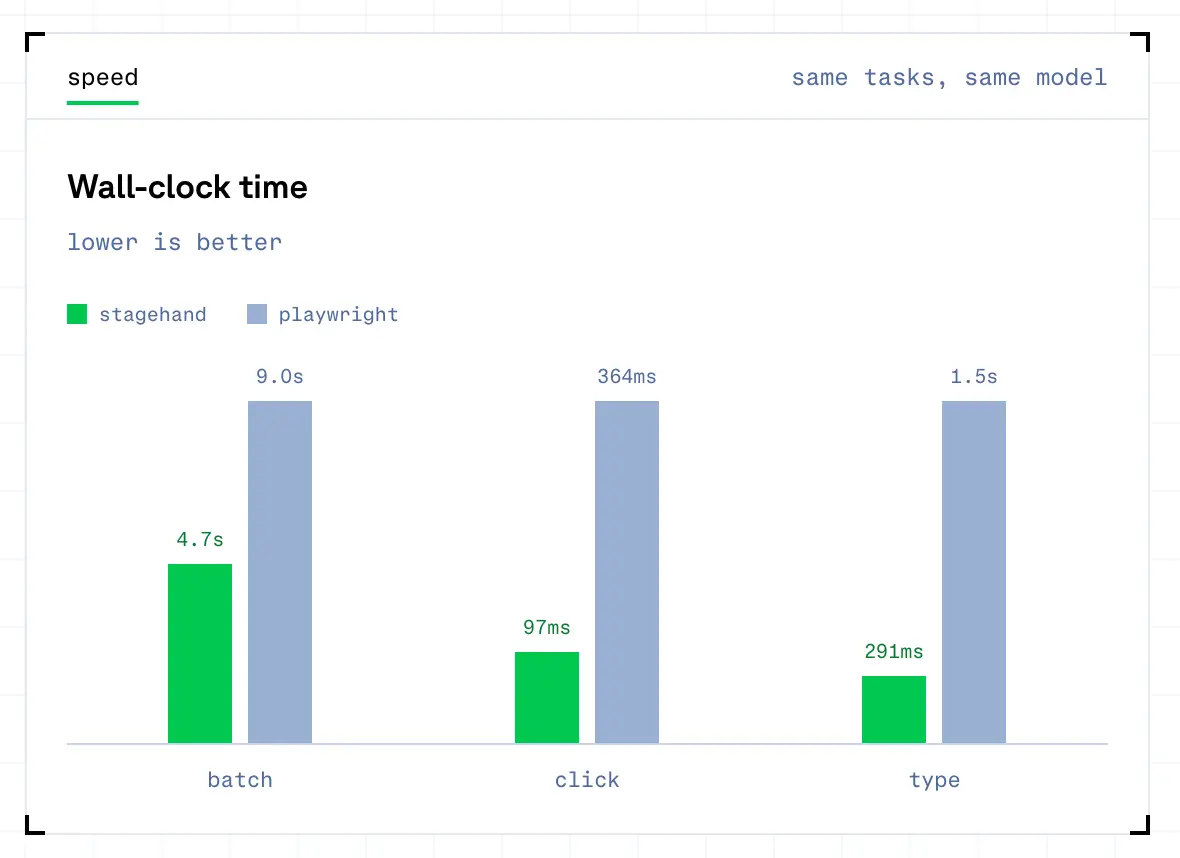The height and width of the screenshot is (858, 1180).
Task: Click the 9.0s value label
Action: 280,376
